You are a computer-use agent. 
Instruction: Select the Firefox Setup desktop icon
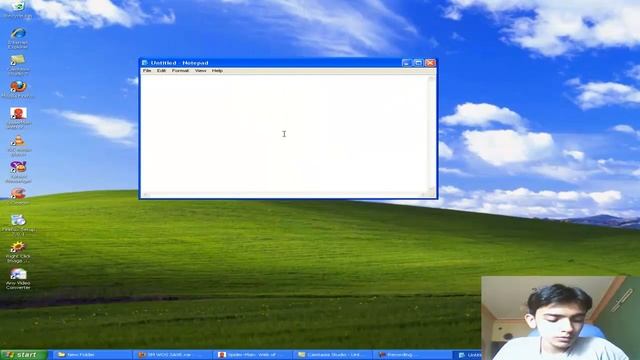click(x=18, y=224)
